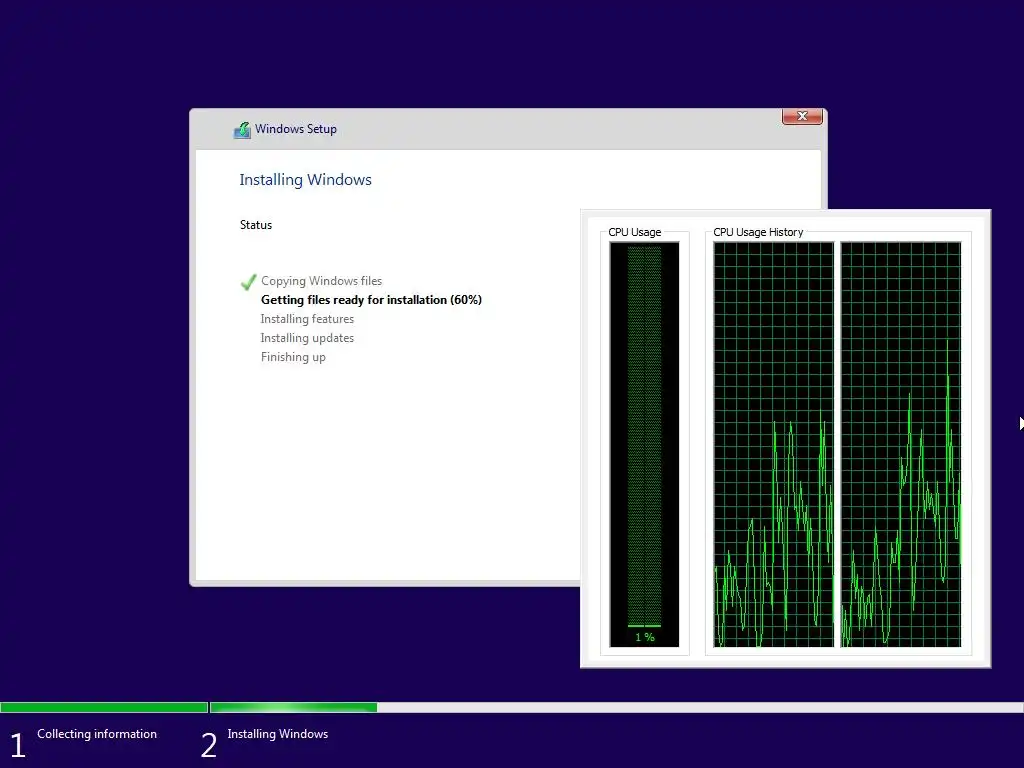This screenshot has width=1024, height=768.
Task: Select 'Copying Windows files' status line
Action: (321, 281)
